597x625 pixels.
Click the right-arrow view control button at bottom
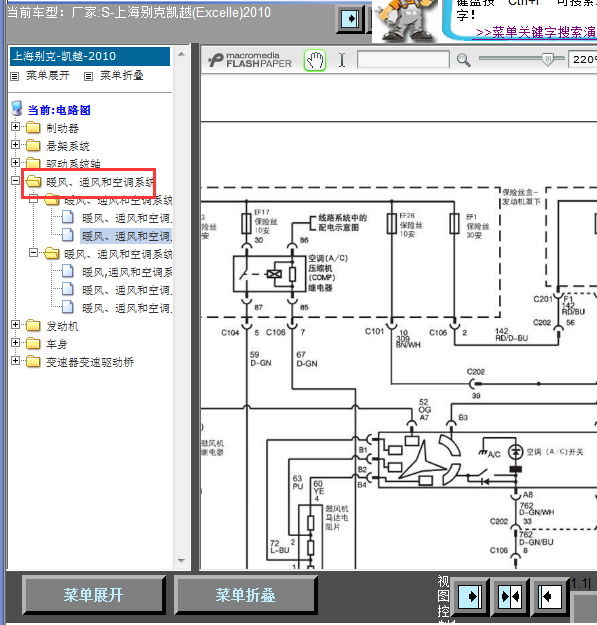470,597
